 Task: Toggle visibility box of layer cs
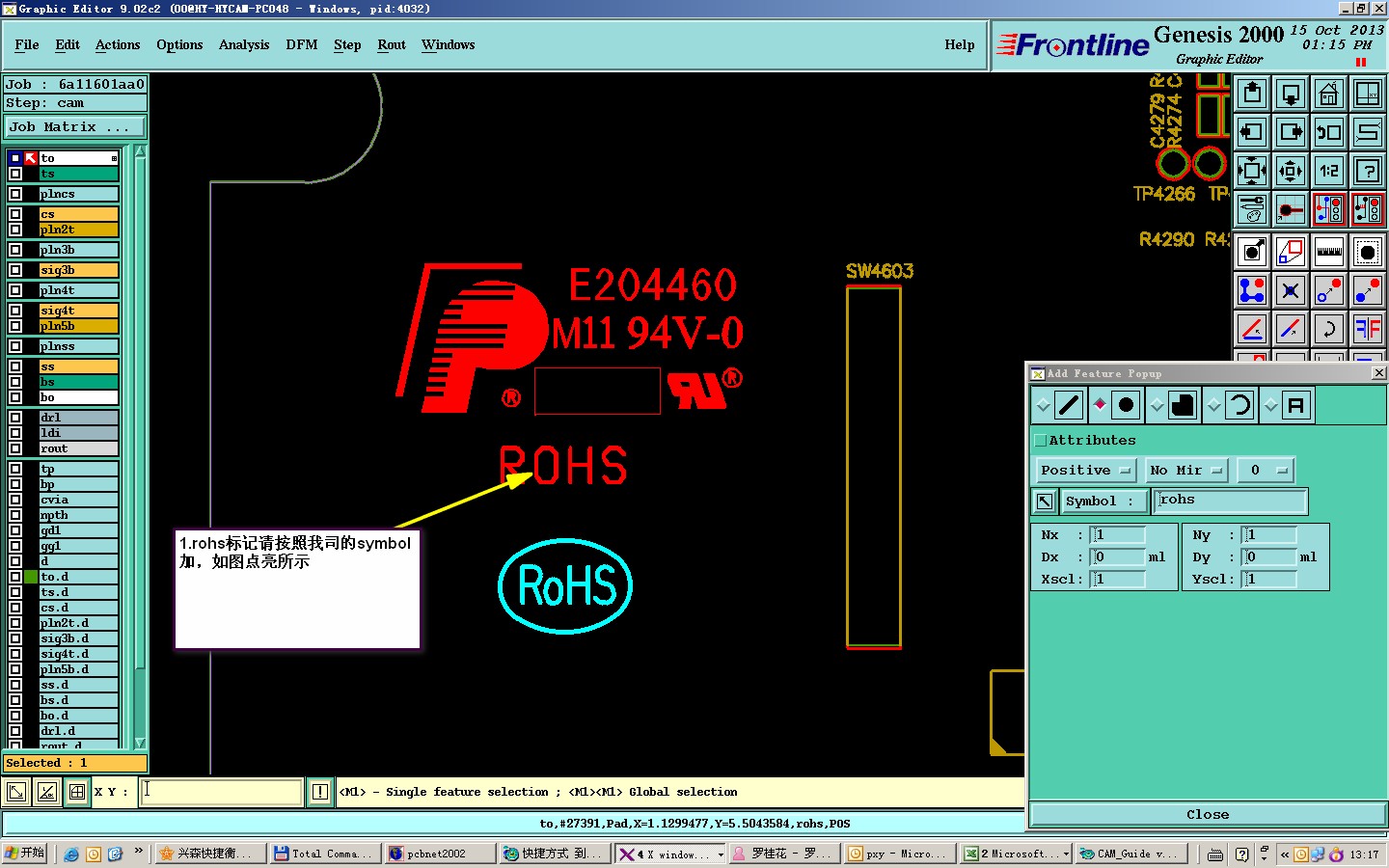click(x=15, y=214)
